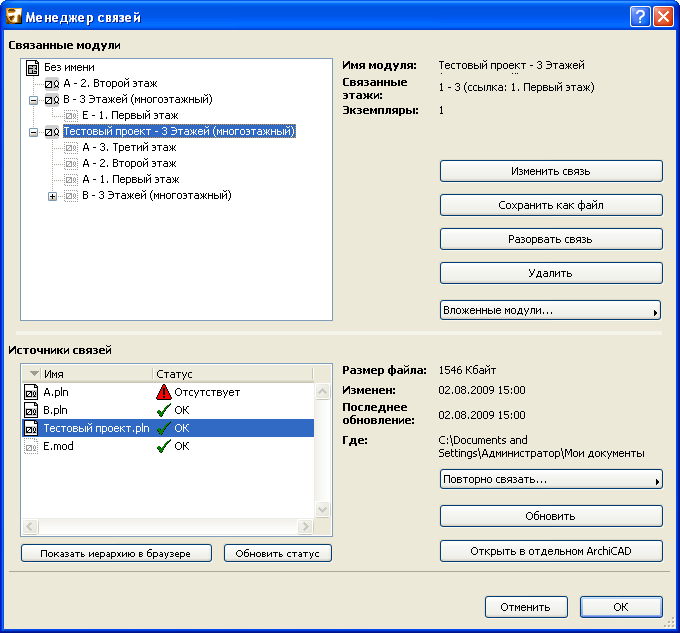Viewport: 680px width, 633px height.
Task: Select E - 1. Первый этаж tree item
Action: click(x=130, y=116)
